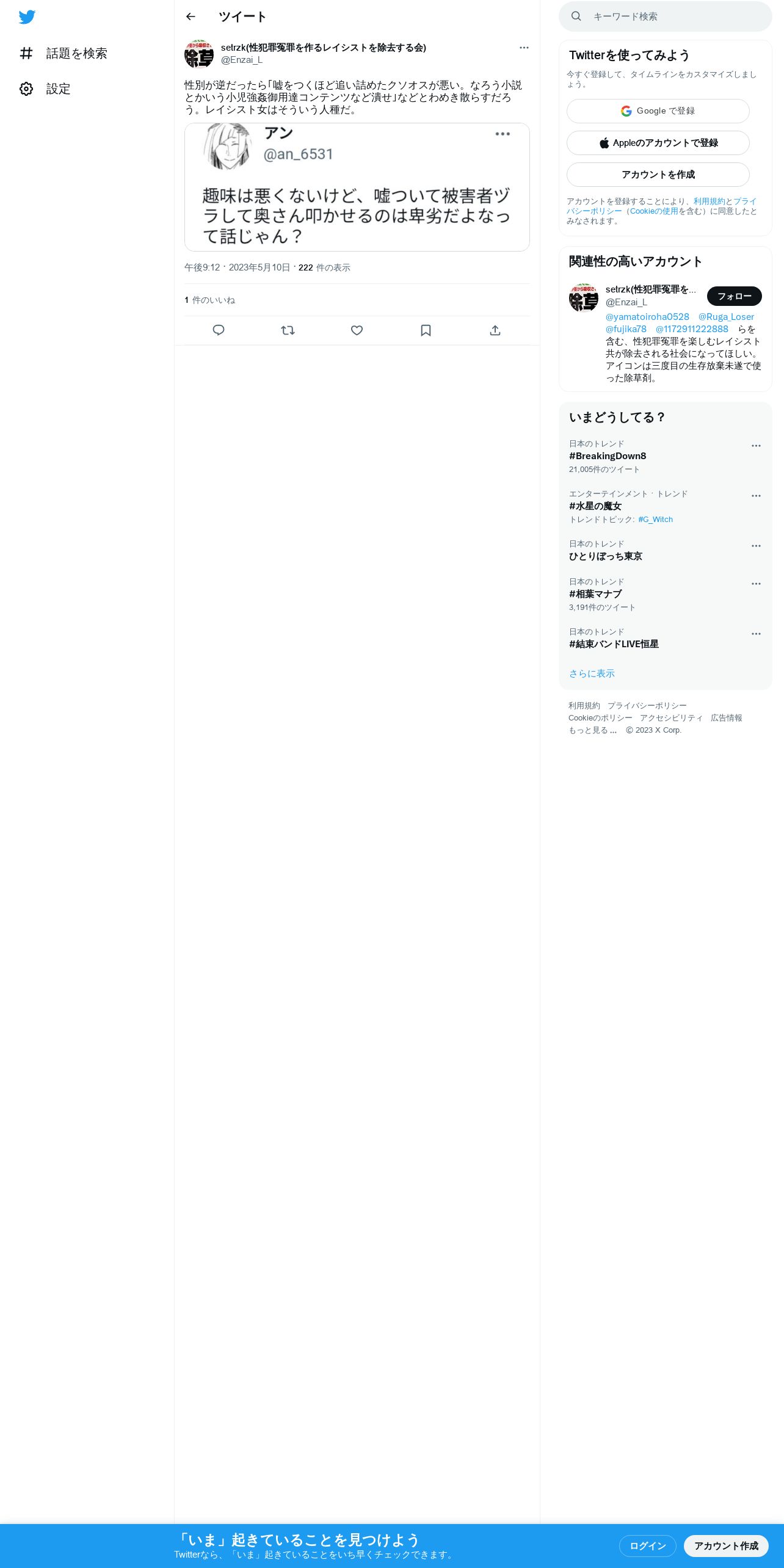Click the Twitter bird logo
The width and height of the screenshot is (784, 1568).
pos(27,17)
